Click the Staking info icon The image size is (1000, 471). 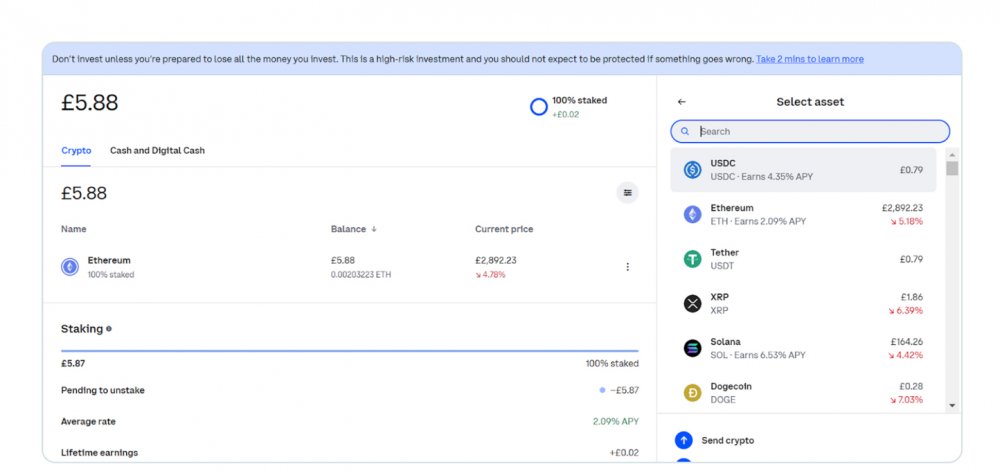(x=108, y=329)
